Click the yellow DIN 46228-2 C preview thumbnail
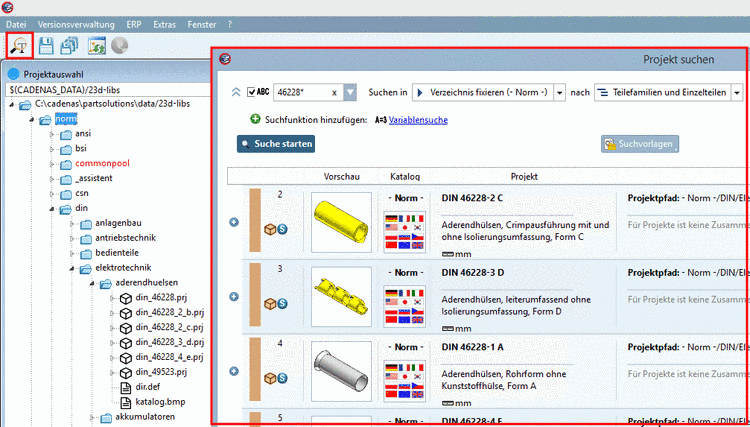The image size is (750, 427). pos(342,222)
